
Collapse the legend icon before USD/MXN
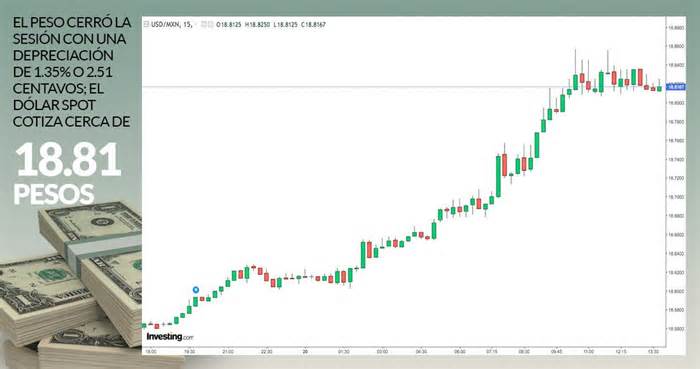[146, 25]
